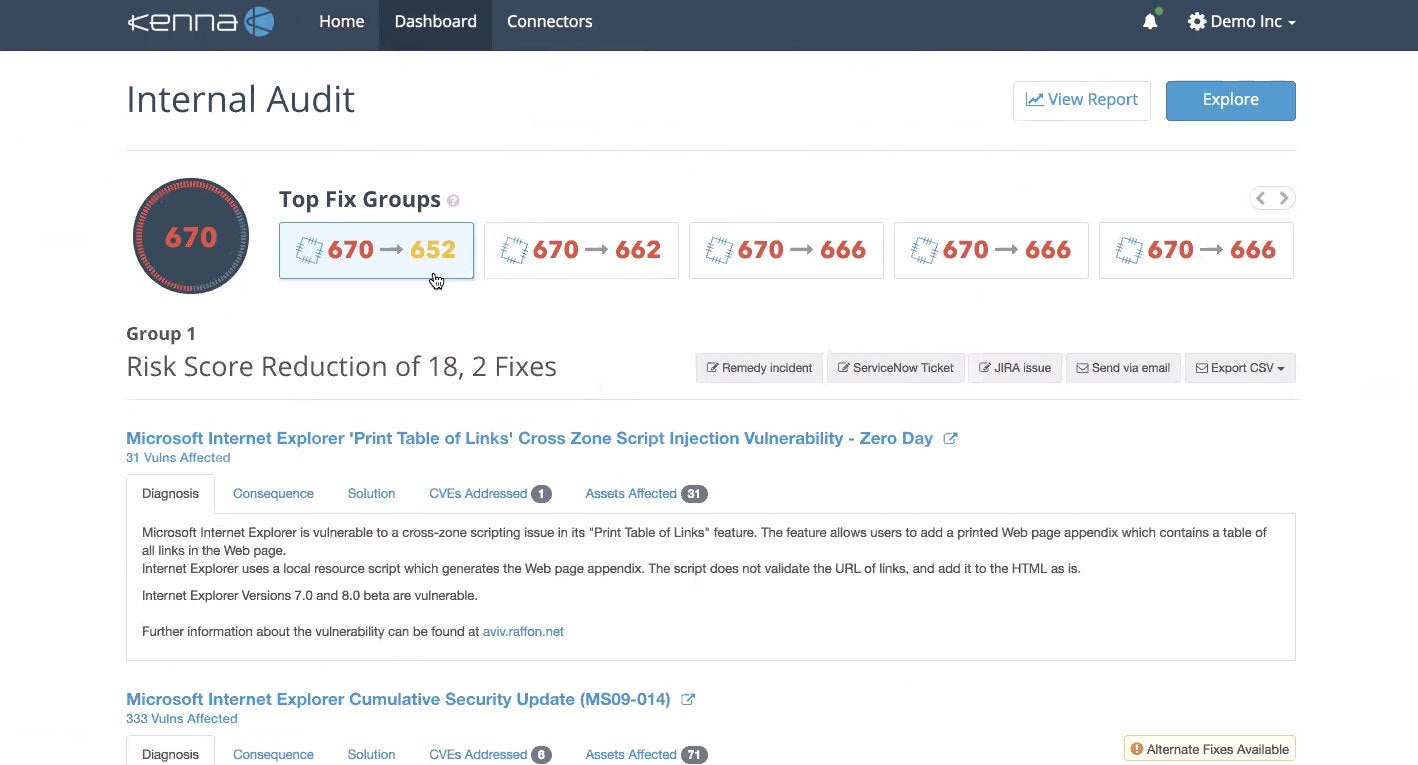Image resolution: width=1418 pixels, height=765 pixels.
Task: Open the notifications bell
Action: pos(1150,21)
